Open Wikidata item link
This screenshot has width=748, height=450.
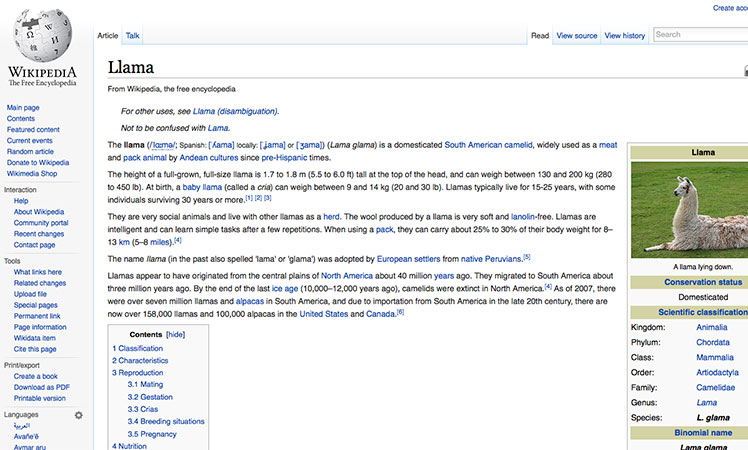(35, 338)
